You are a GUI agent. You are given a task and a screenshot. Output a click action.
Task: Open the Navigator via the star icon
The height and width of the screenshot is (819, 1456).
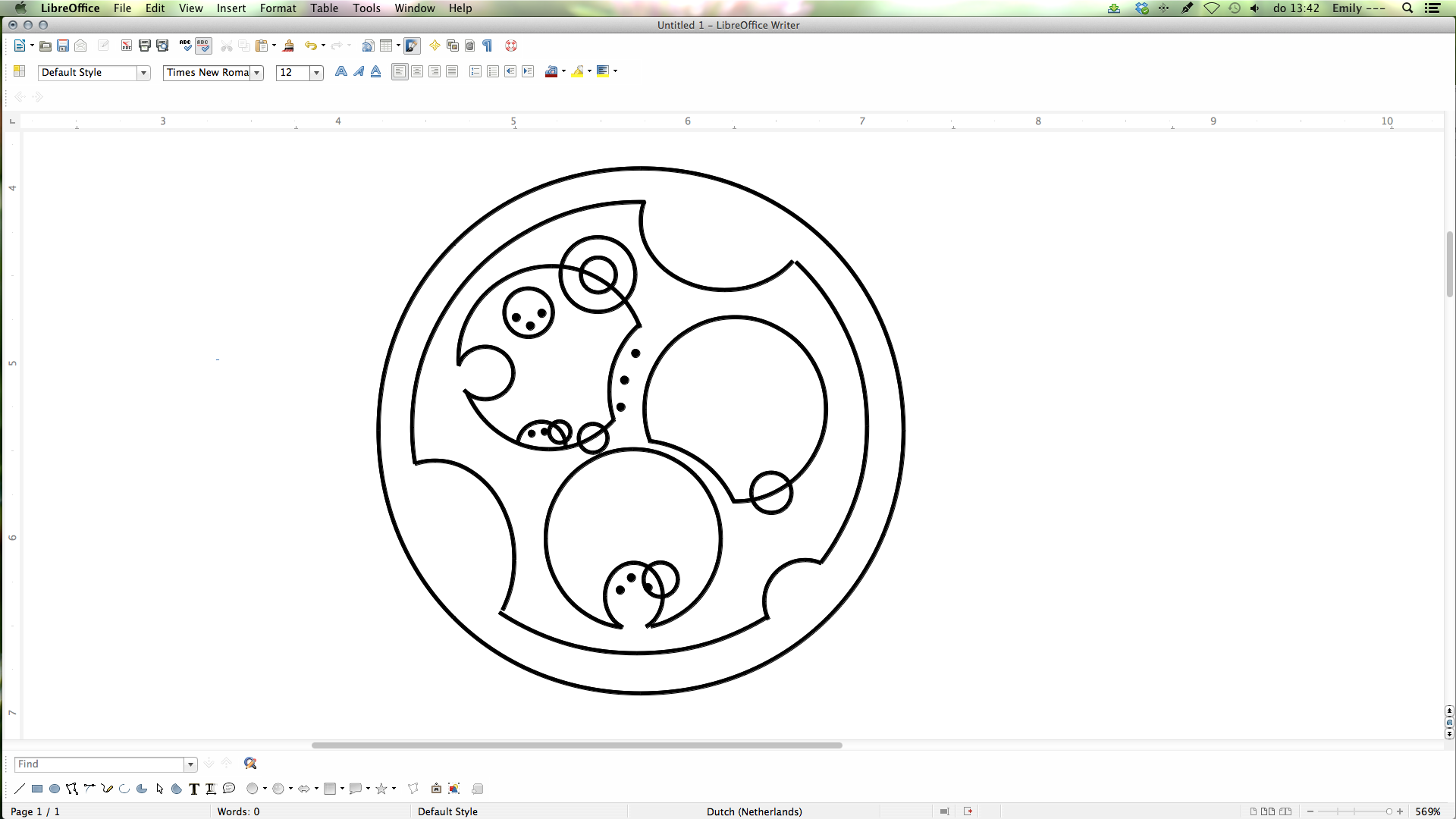pos(435,46)
